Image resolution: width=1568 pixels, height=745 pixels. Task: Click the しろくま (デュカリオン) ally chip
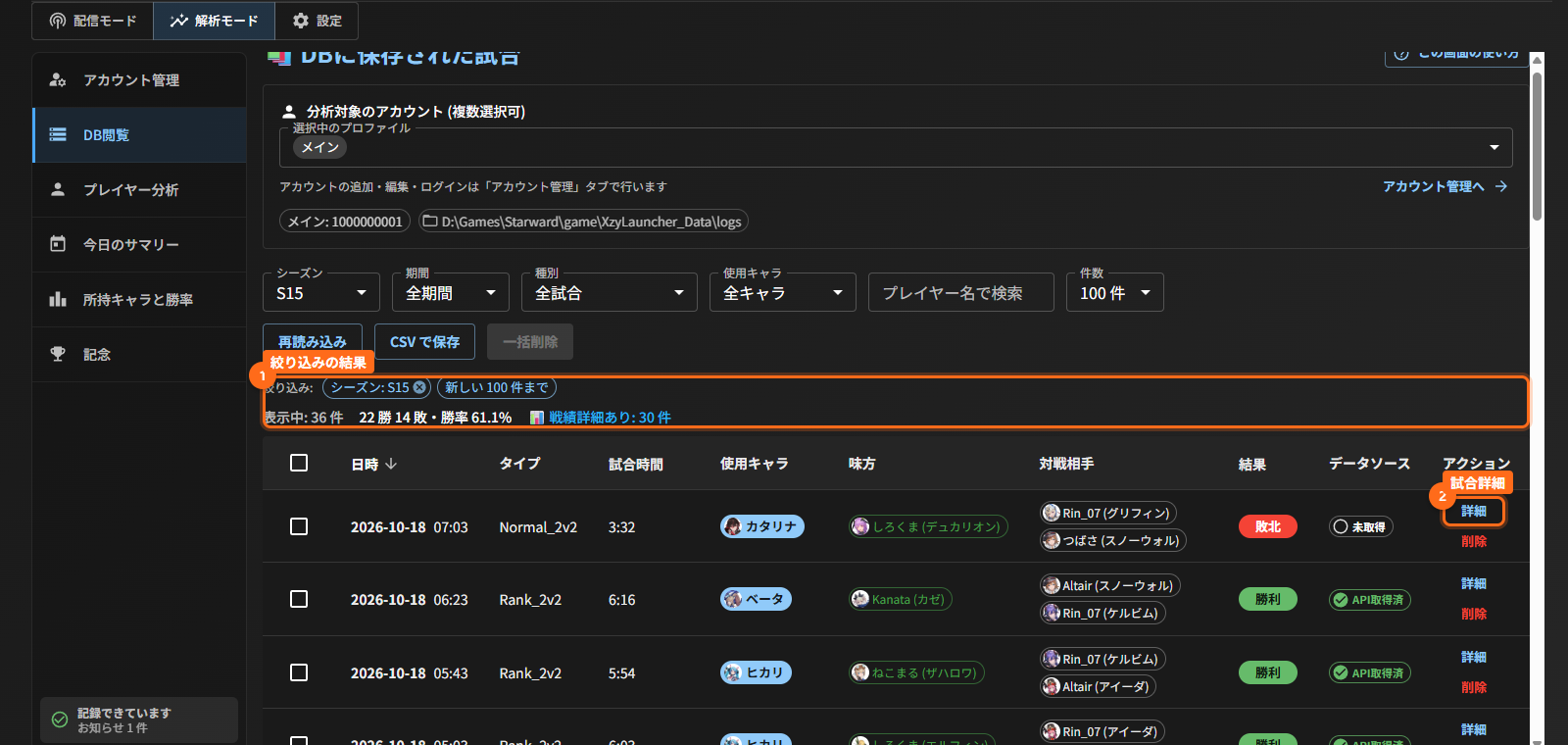tap(928, 526)
